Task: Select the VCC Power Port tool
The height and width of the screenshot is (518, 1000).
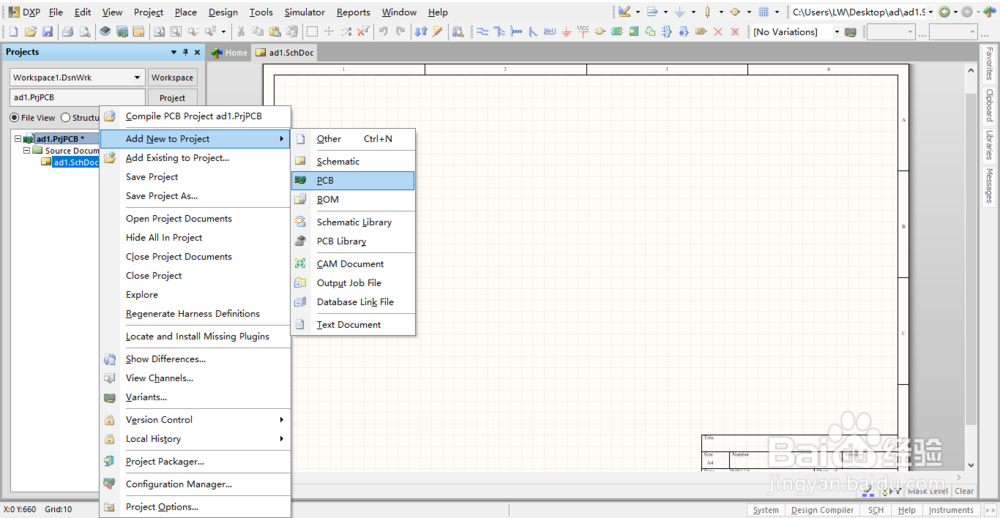Action: pyautogui.click(x=583, y=31)
